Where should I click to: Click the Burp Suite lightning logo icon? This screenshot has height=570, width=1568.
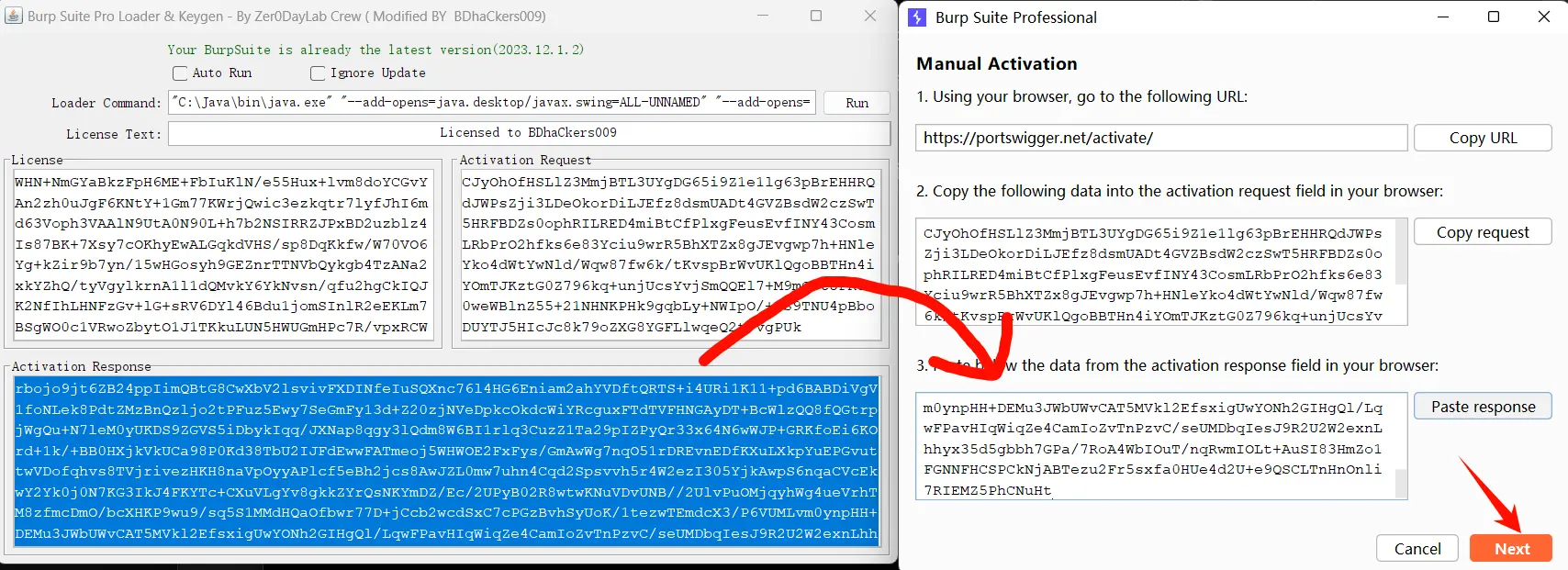[x=917, y=17]
